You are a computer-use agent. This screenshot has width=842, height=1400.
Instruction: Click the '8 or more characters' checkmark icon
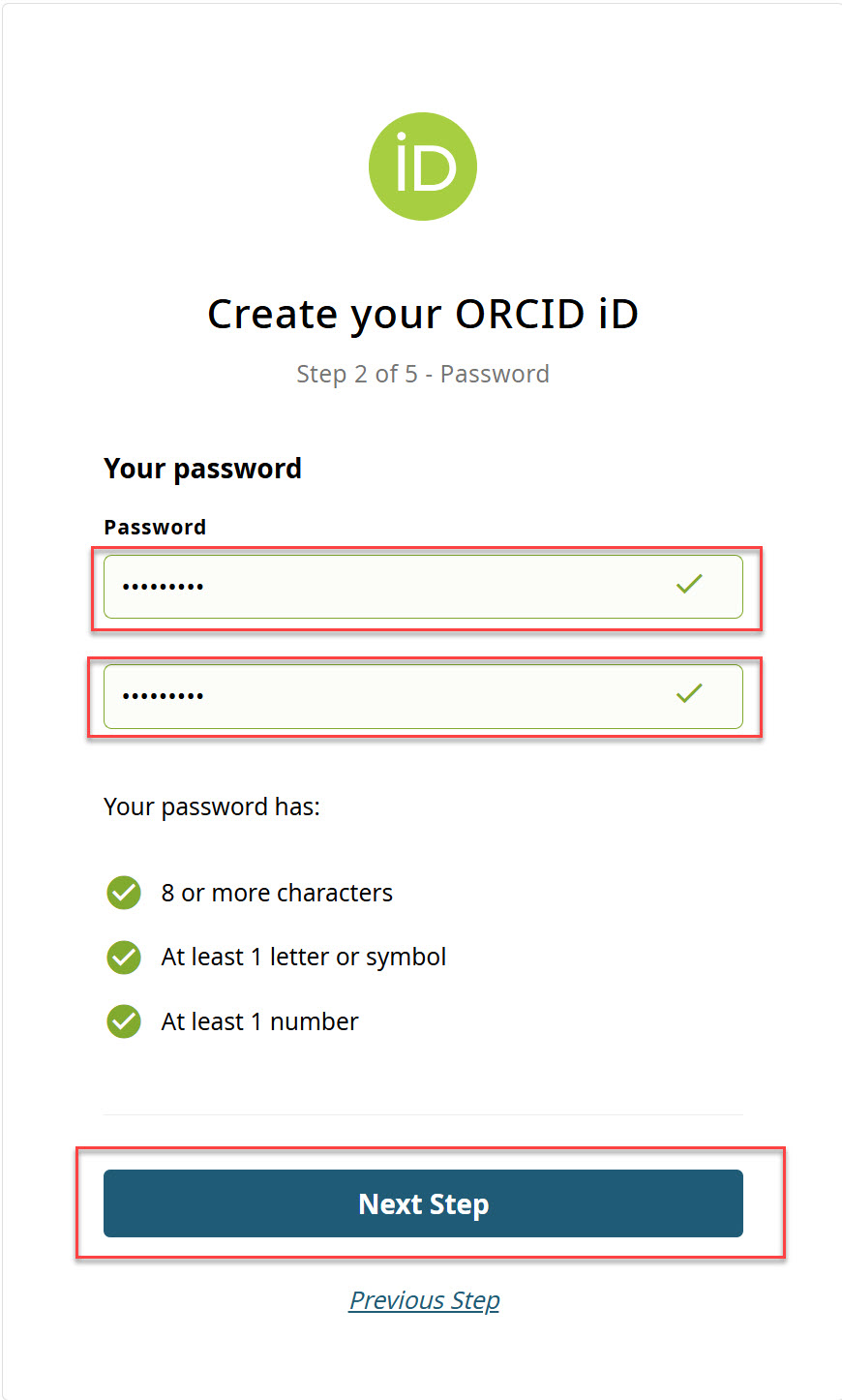coord(123,893)
